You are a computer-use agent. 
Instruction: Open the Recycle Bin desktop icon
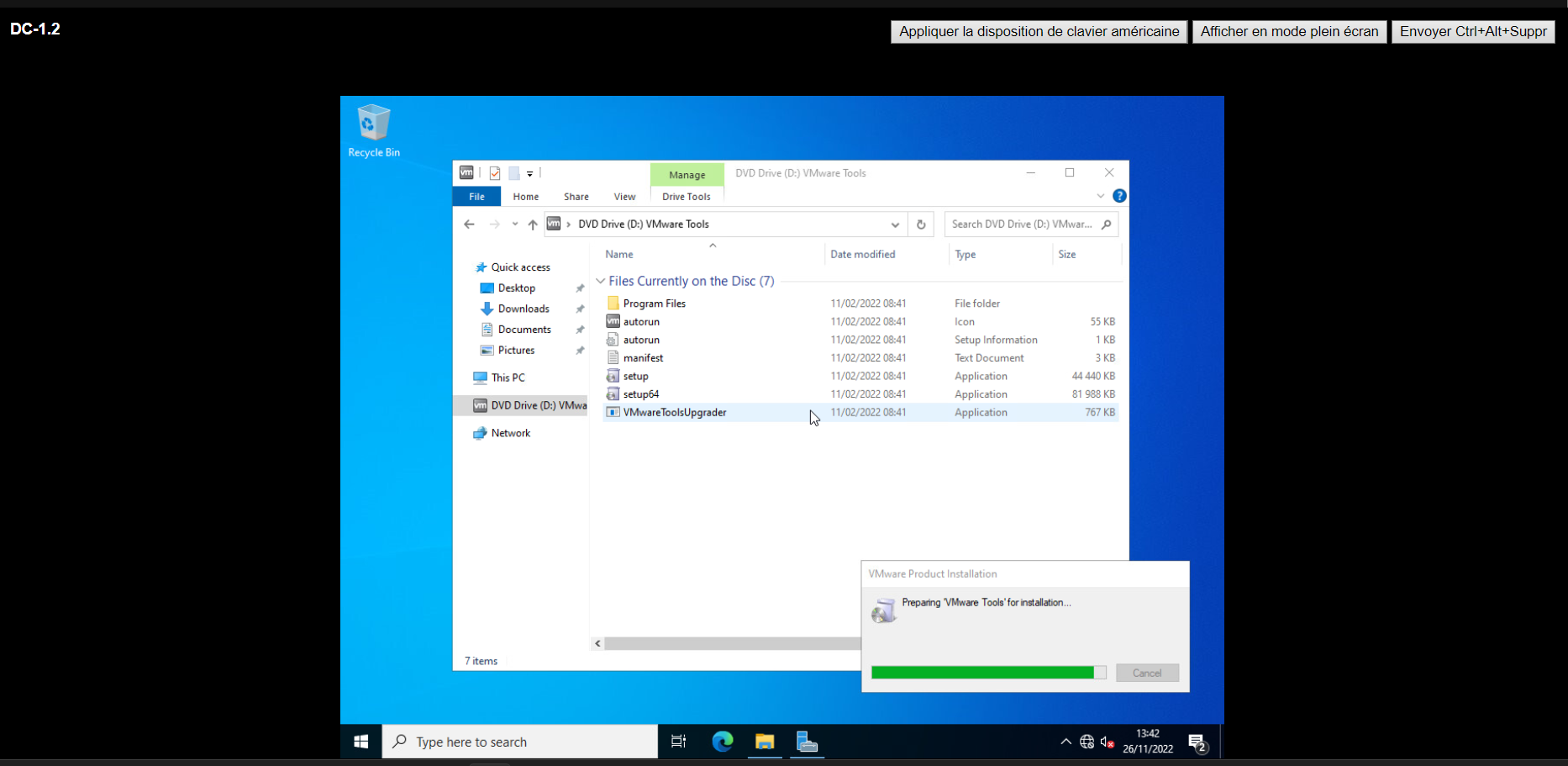point(374,130)
